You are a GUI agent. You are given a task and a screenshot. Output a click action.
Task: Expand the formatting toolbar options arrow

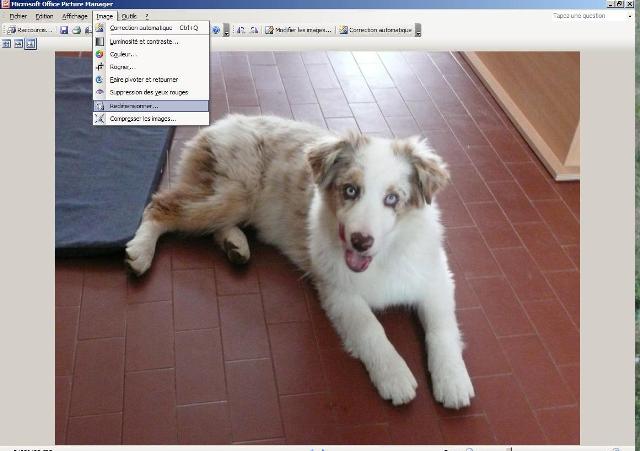[420, 30]
